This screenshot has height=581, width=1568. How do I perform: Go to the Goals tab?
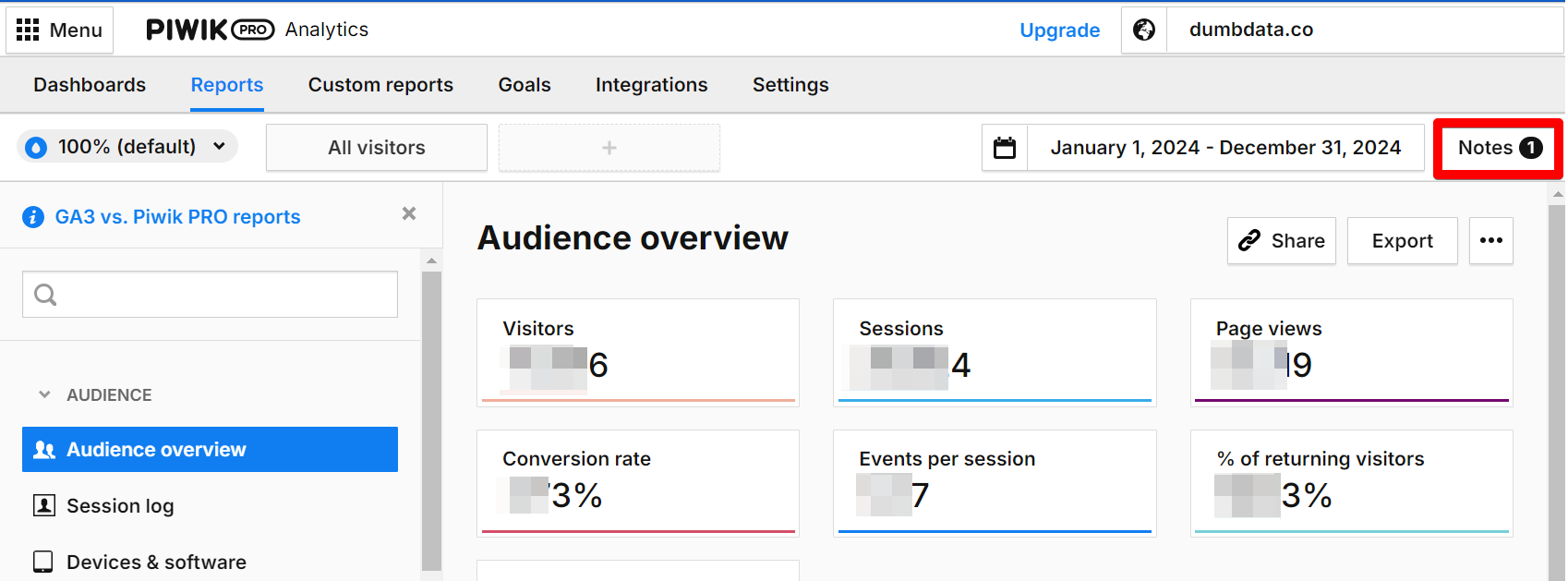click(x=525, y=85)
